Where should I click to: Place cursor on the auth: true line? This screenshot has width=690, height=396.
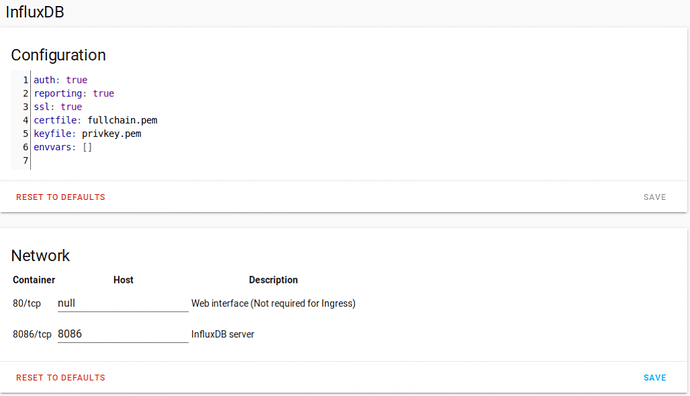pos(61,80)
